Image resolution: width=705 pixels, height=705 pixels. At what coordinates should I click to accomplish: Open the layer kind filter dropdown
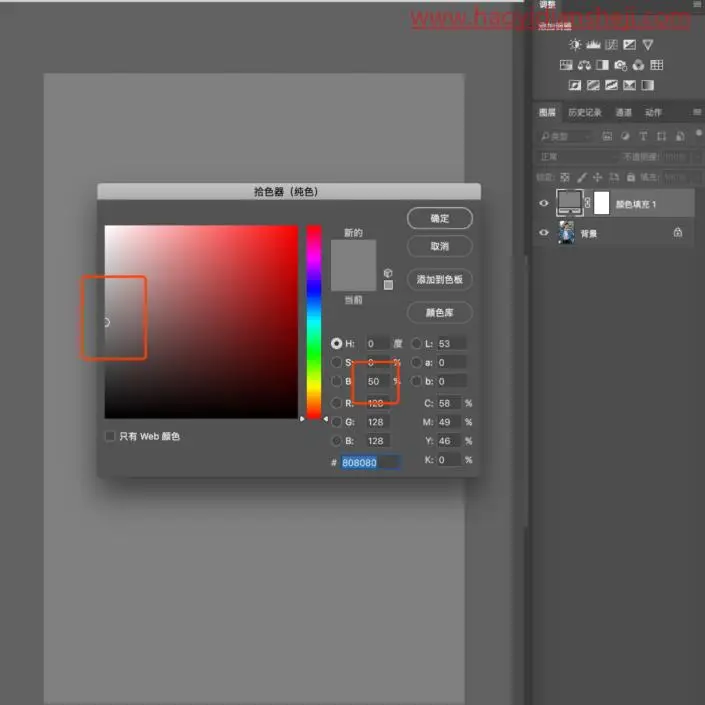pyautogui.click(x=566, y=136)
